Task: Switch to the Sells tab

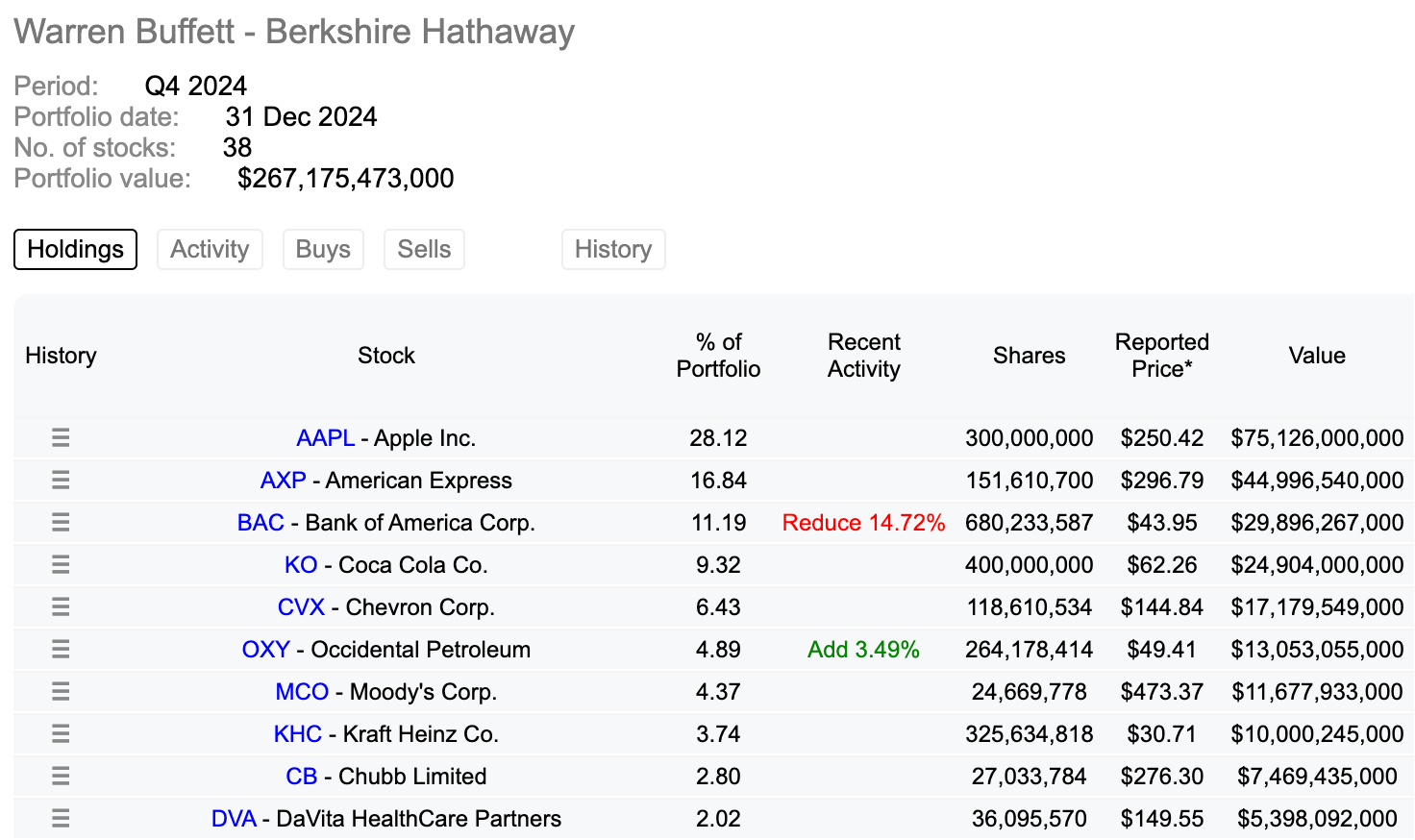Action: pos(424,249)
